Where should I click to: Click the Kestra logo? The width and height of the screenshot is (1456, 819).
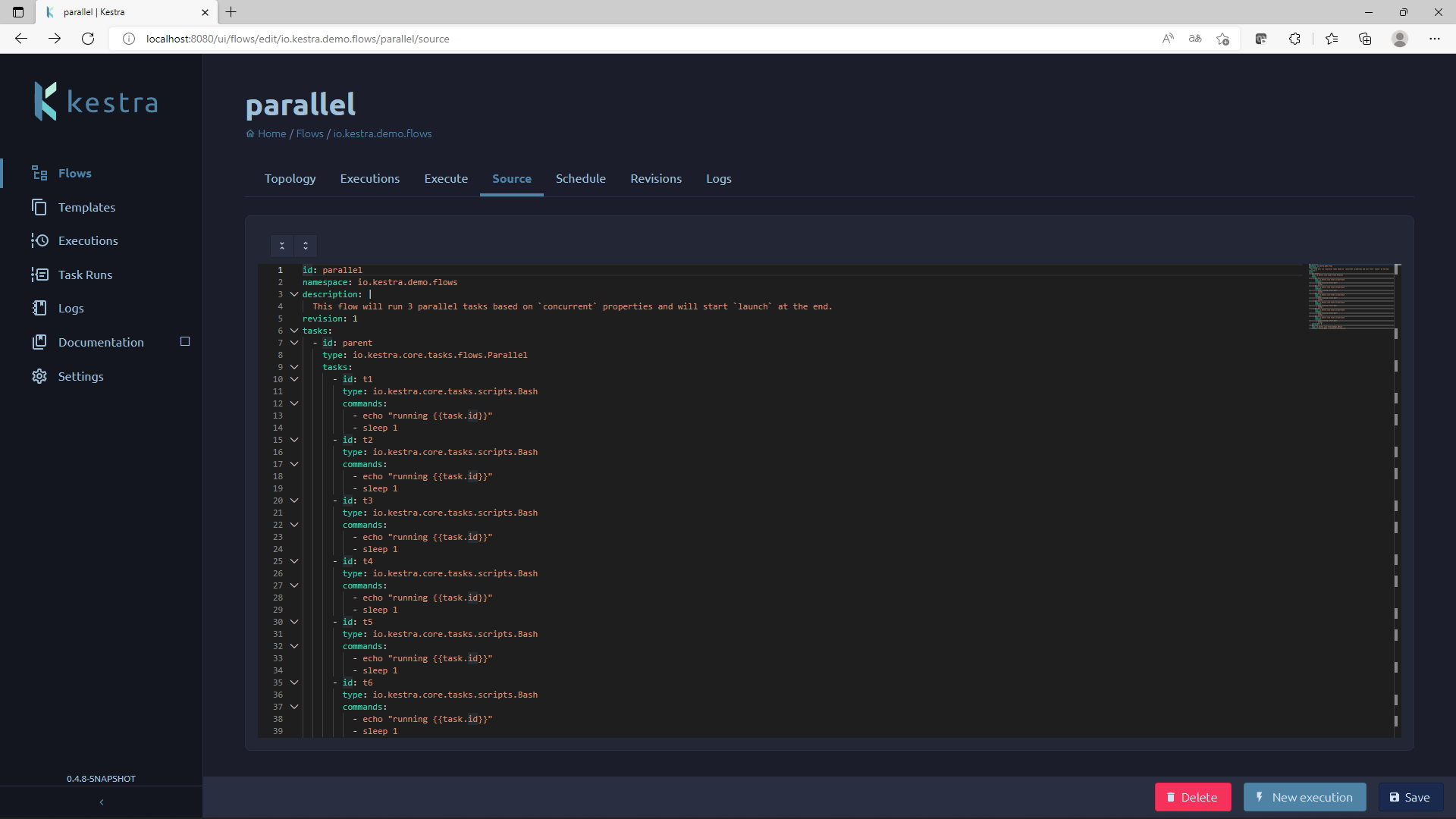coord(96,102)
